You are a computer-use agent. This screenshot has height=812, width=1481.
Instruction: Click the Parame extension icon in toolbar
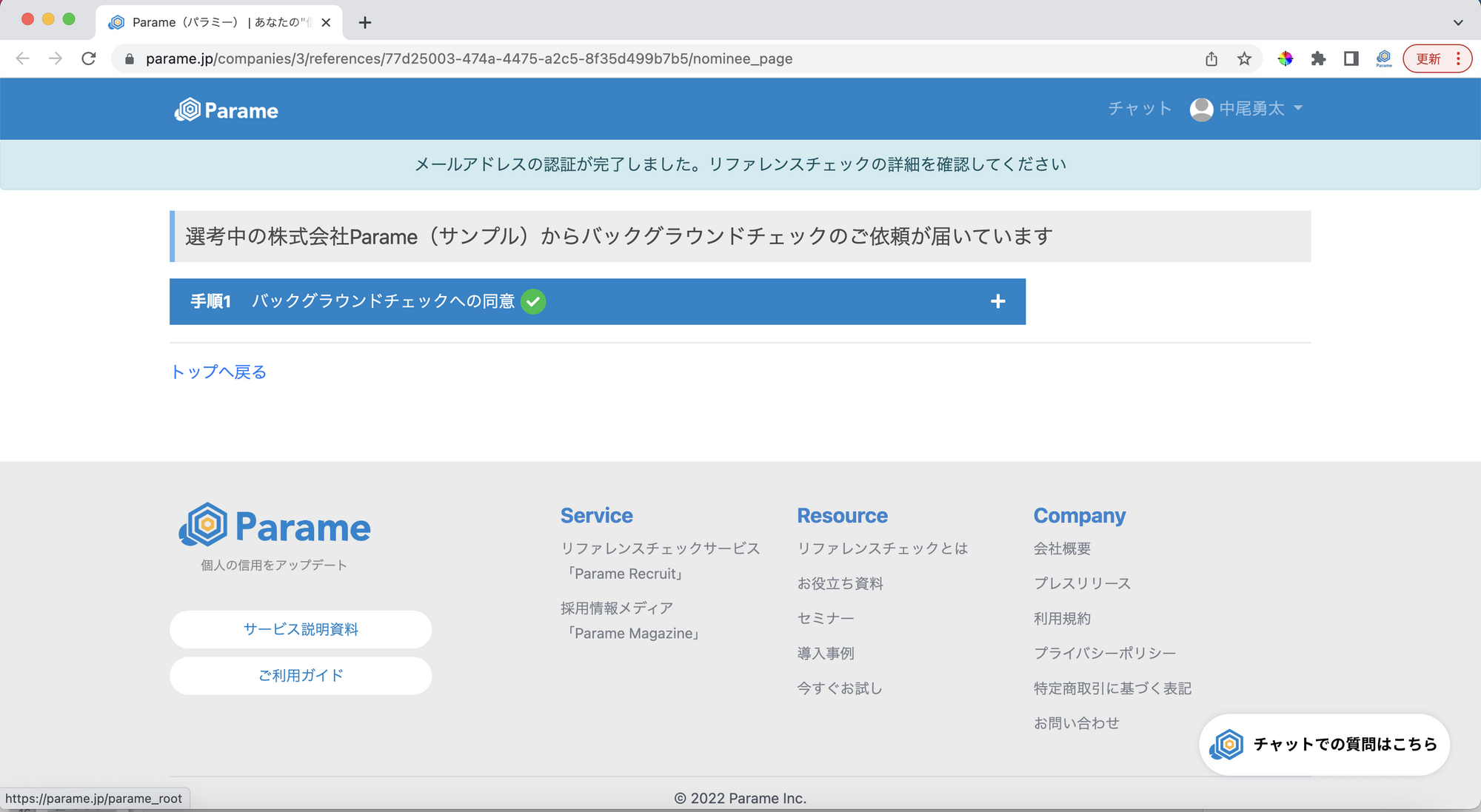(x=1384, y=58)
